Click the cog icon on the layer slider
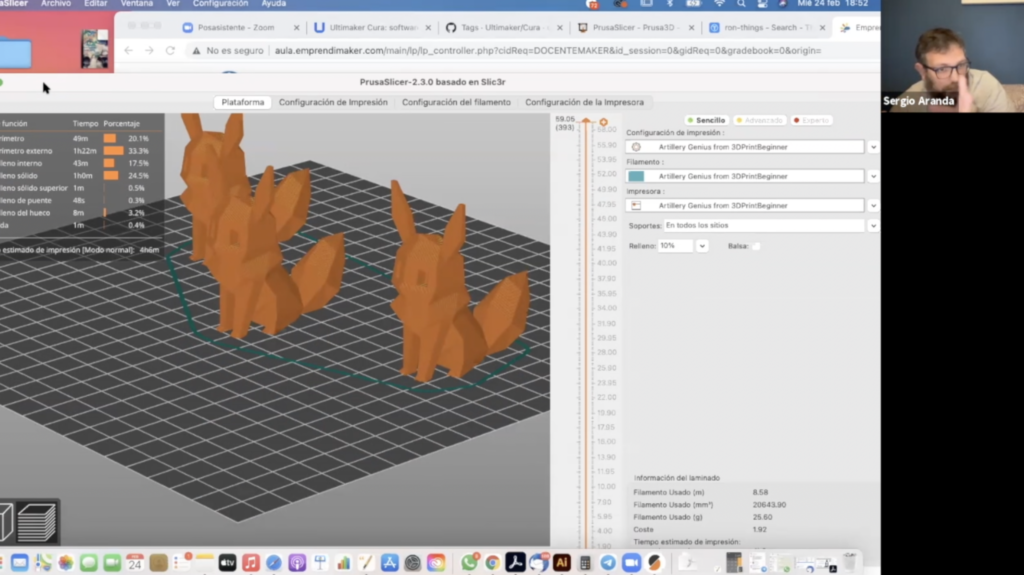The height and width of the screenshot is (575, 1024). coord(603,122)
